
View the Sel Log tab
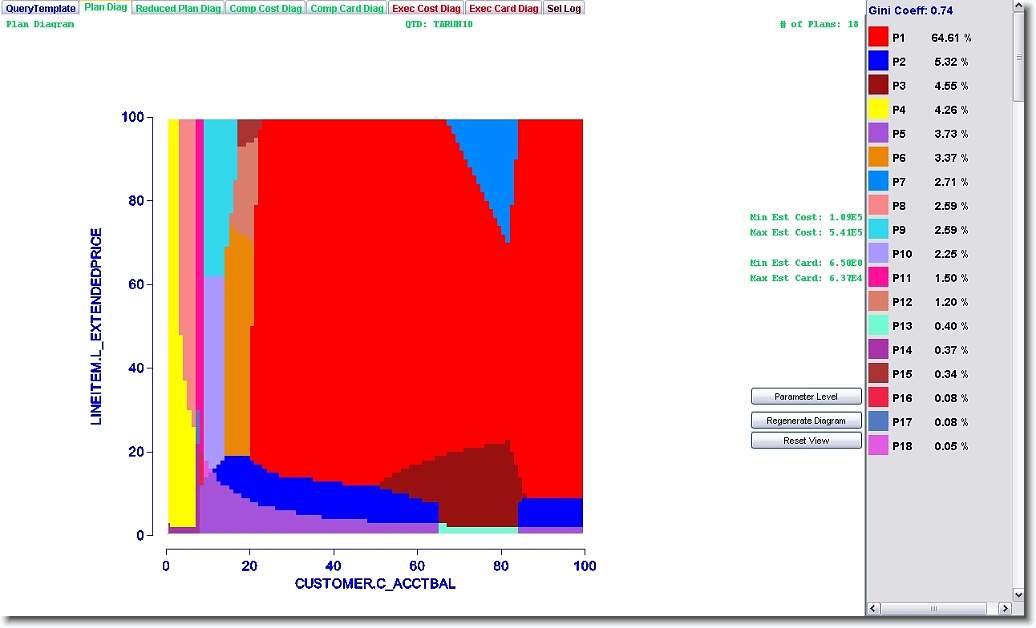tap(564, 8)
